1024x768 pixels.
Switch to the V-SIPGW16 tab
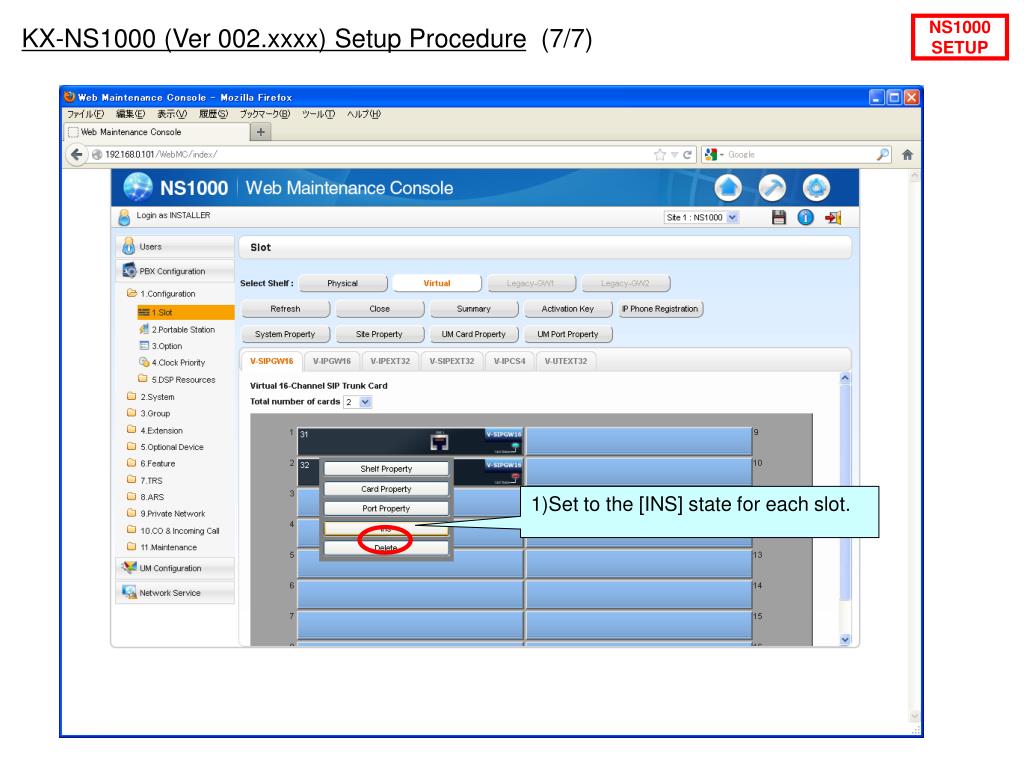[x=272, y=360]
